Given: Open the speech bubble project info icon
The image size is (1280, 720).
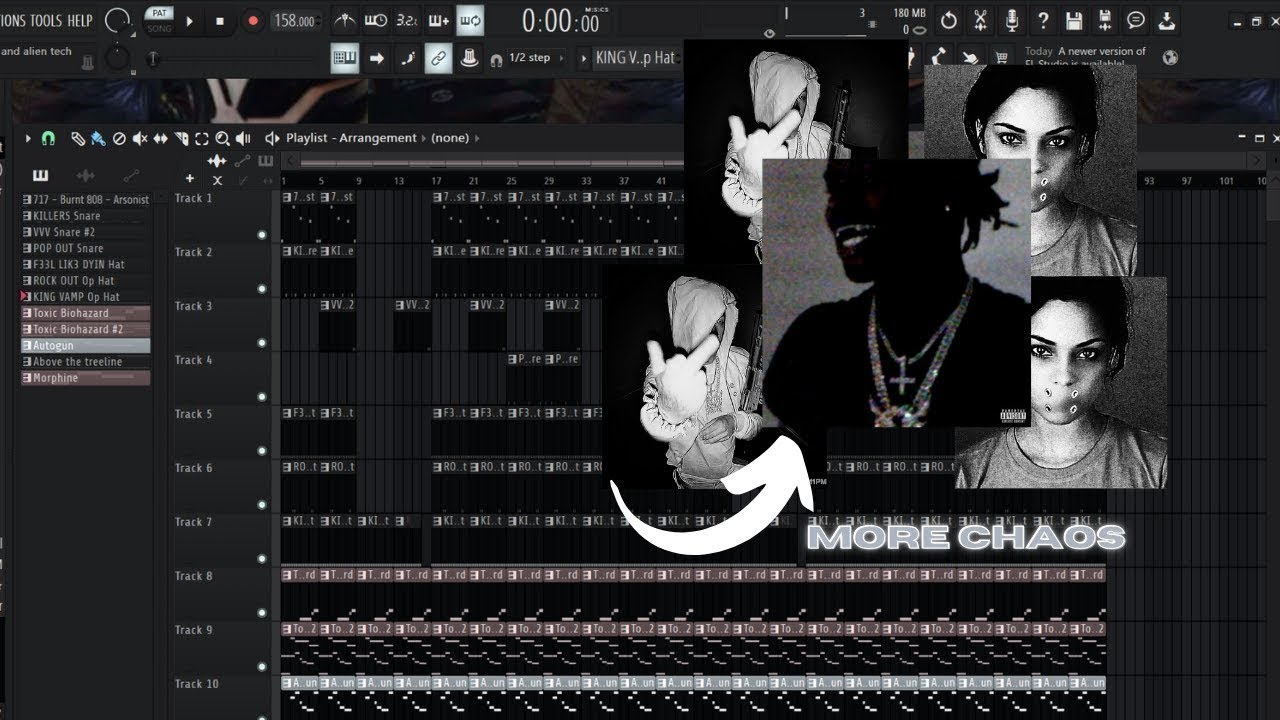Looking at the screenshot, I should click(x=1136, y=20).
